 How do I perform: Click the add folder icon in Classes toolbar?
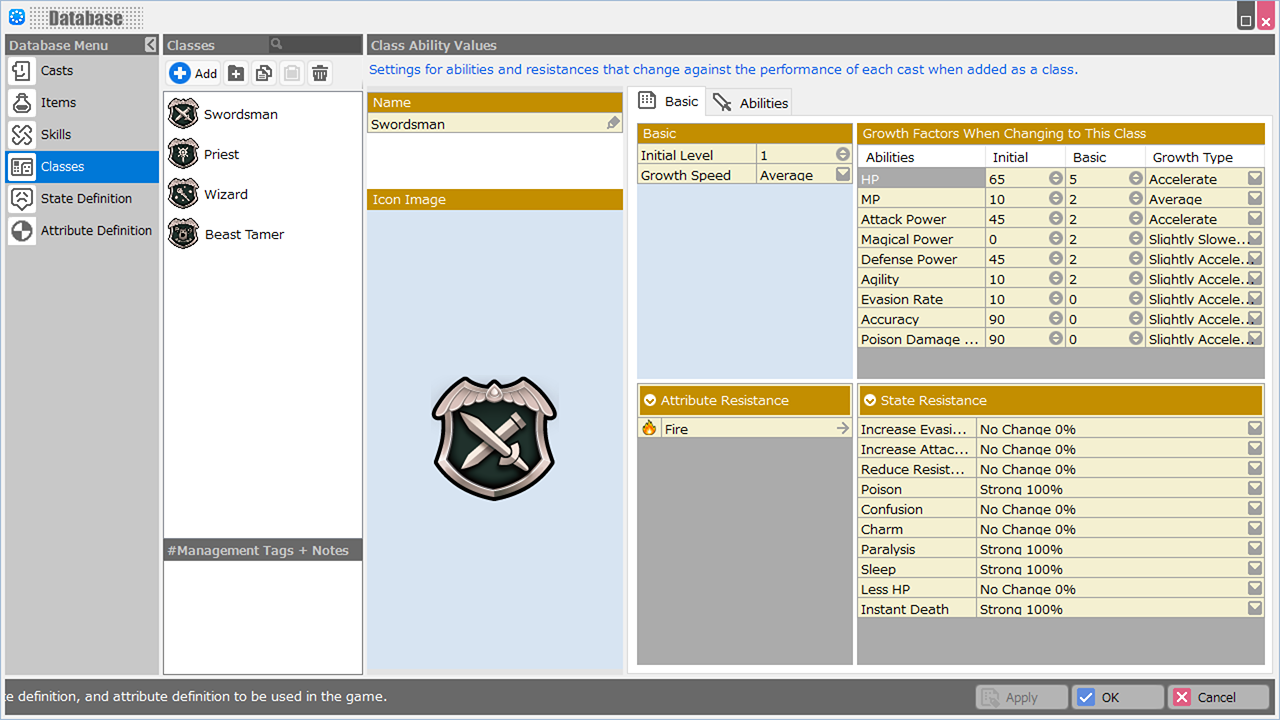click(236, 73)
